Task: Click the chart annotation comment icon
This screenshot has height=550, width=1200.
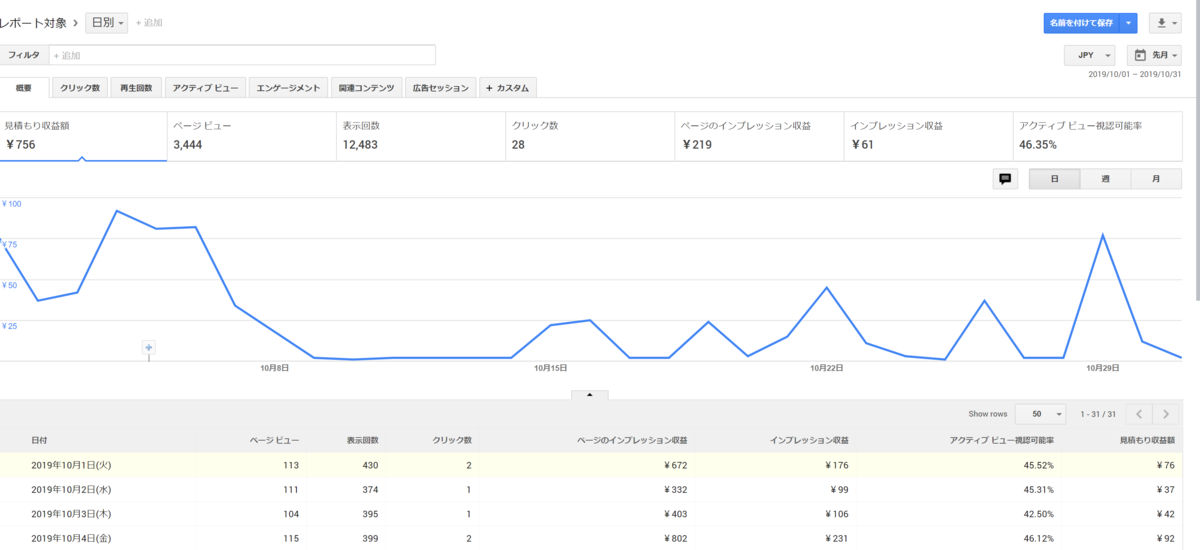Action: [1005, 179]
